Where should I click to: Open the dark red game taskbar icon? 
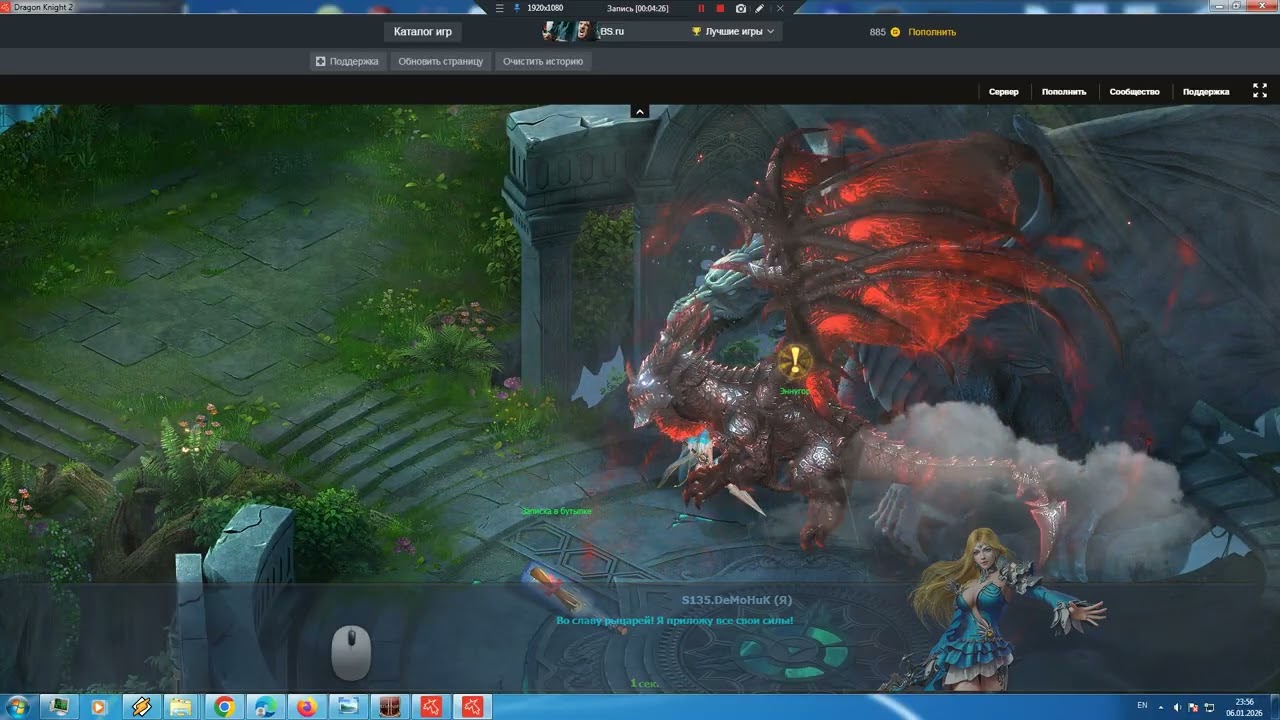(x=390, y=706)
